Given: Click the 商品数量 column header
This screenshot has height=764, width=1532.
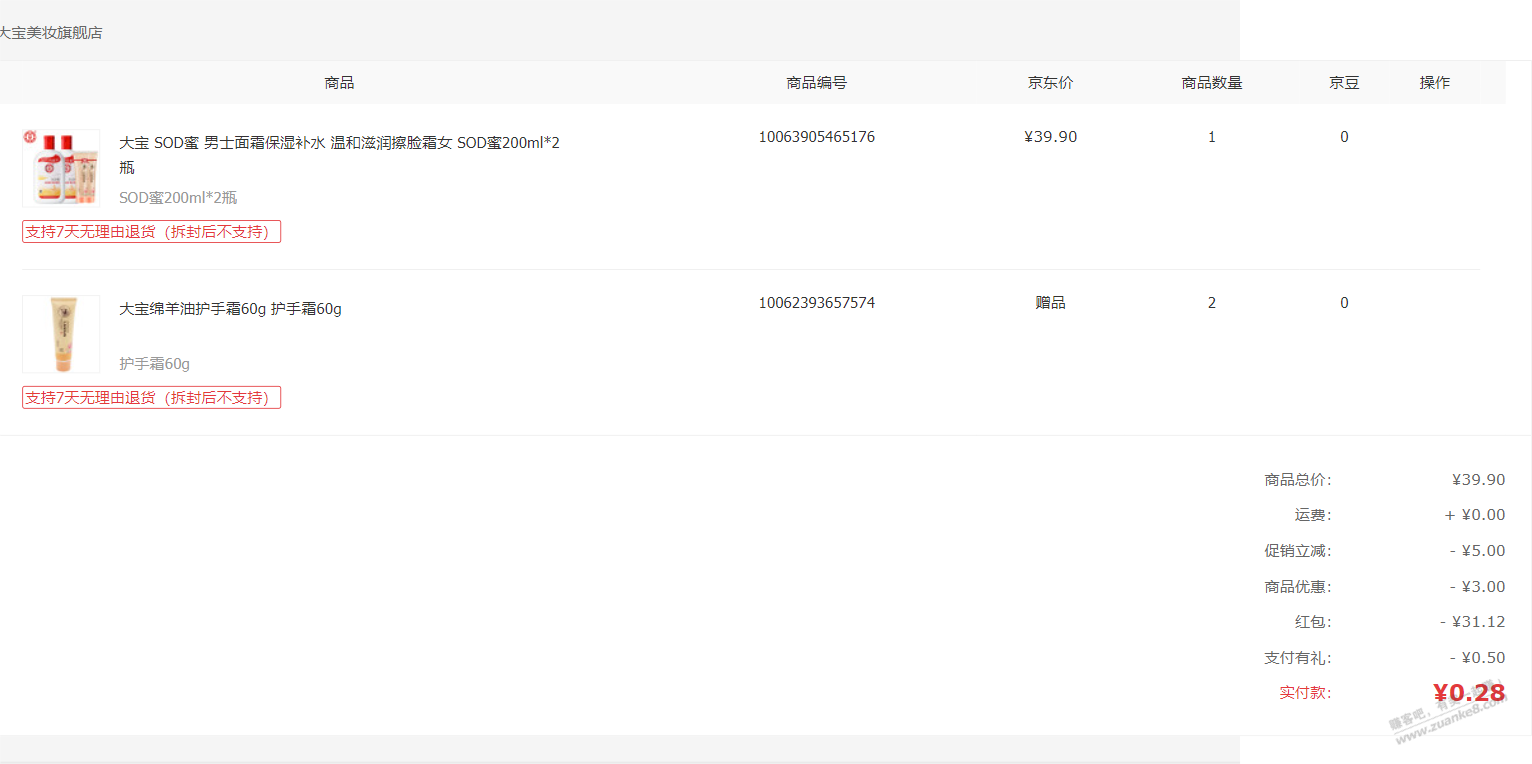Looking at the screenshot, I should (1212, 83).
